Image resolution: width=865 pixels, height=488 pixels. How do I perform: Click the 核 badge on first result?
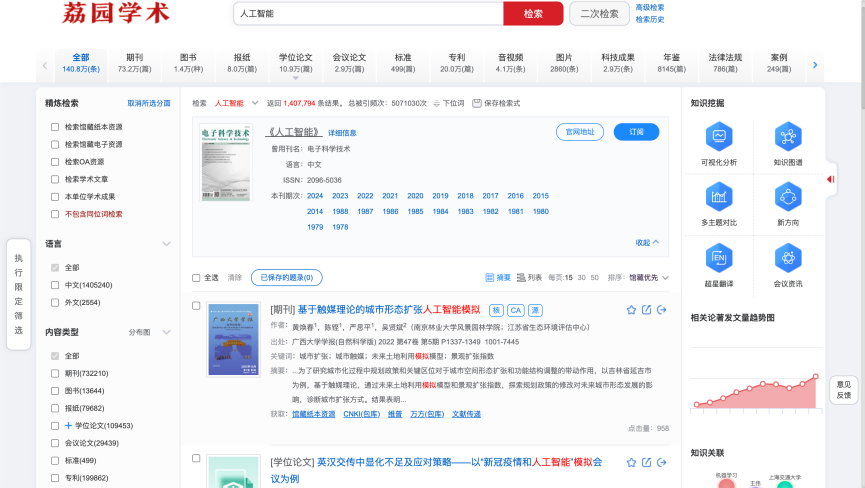click(x=496, y=310)
